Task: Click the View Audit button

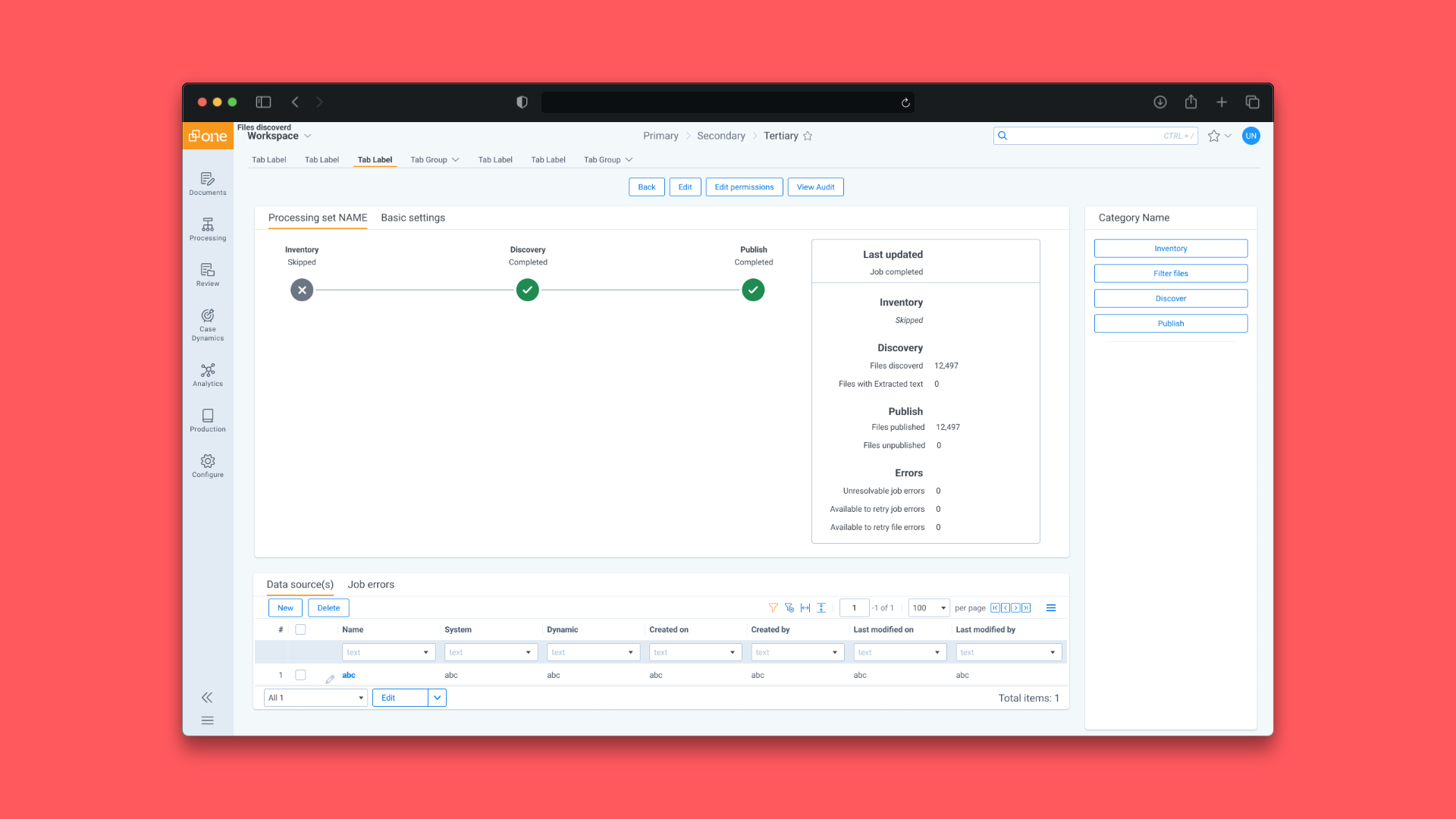Action: pos(815,187)
